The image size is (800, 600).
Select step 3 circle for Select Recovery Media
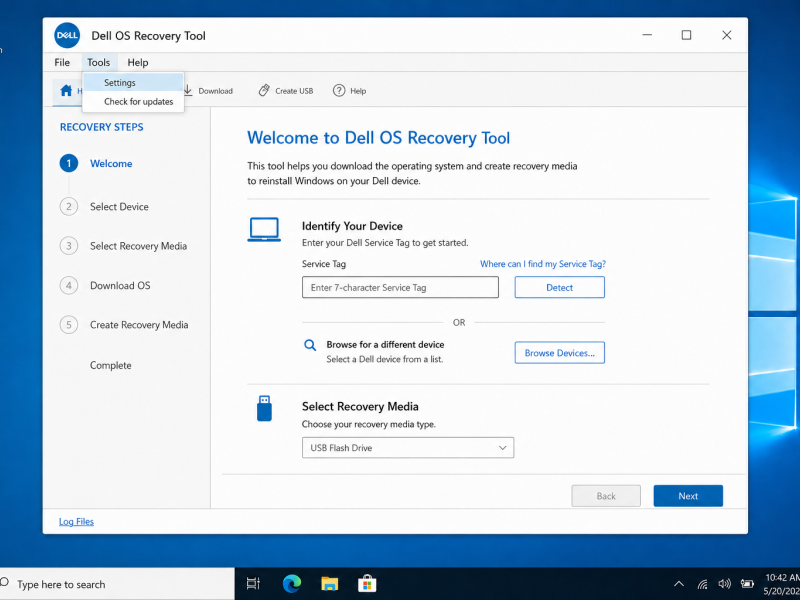[69, 246]
